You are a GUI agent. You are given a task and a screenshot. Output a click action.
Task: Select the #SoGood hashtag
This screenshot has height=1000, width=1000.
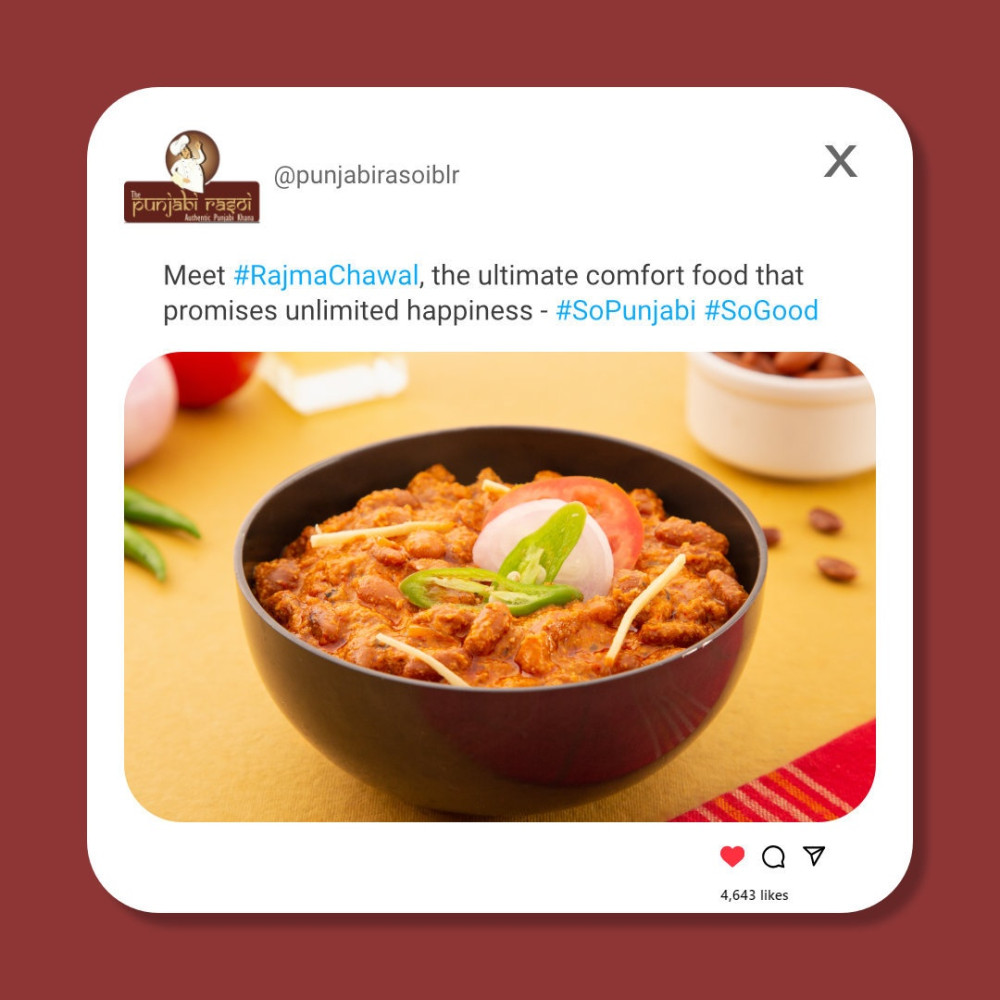pos(761,311)
